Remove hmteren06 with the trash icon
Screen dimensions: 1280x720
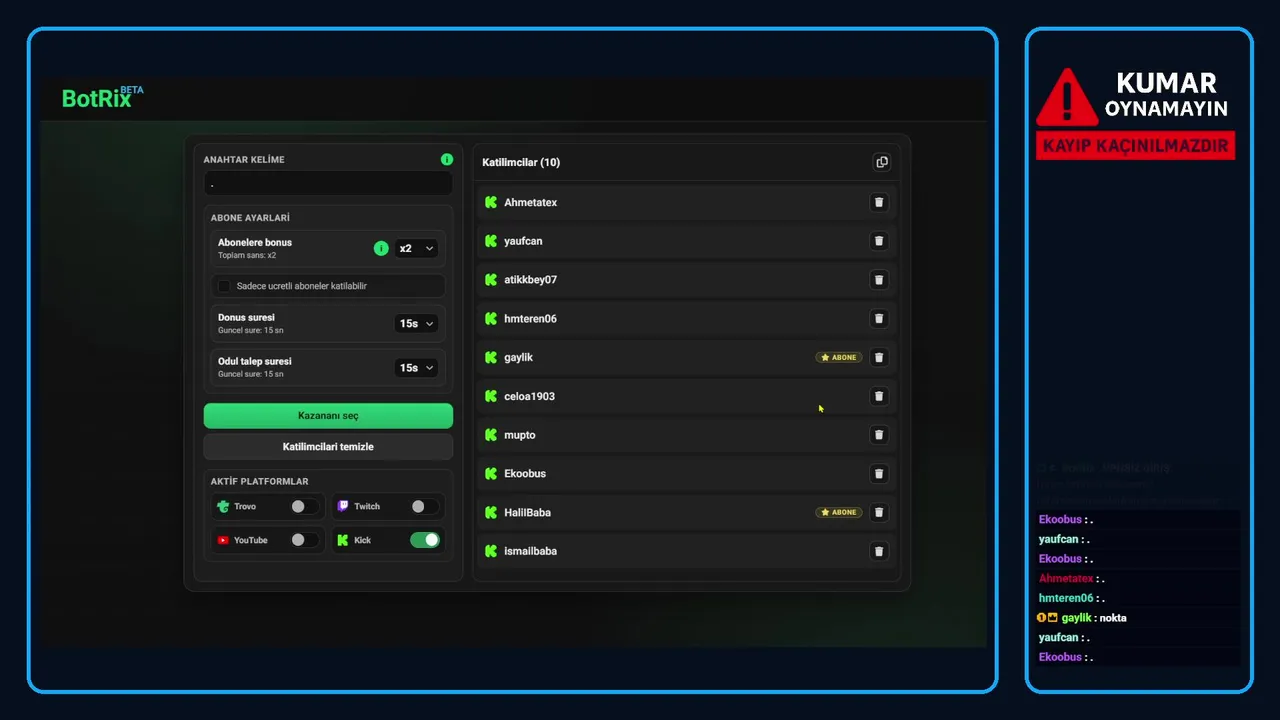point(879,319)
